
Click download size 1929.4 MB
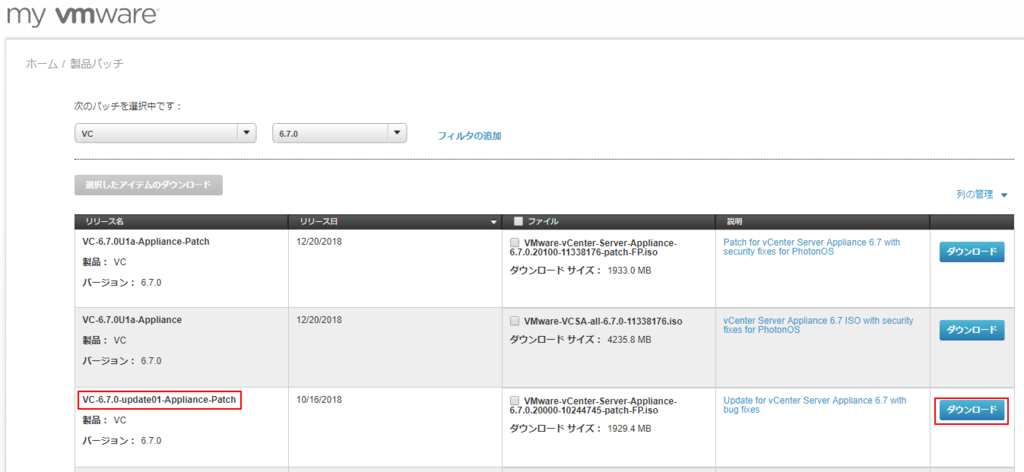[630, 428]
